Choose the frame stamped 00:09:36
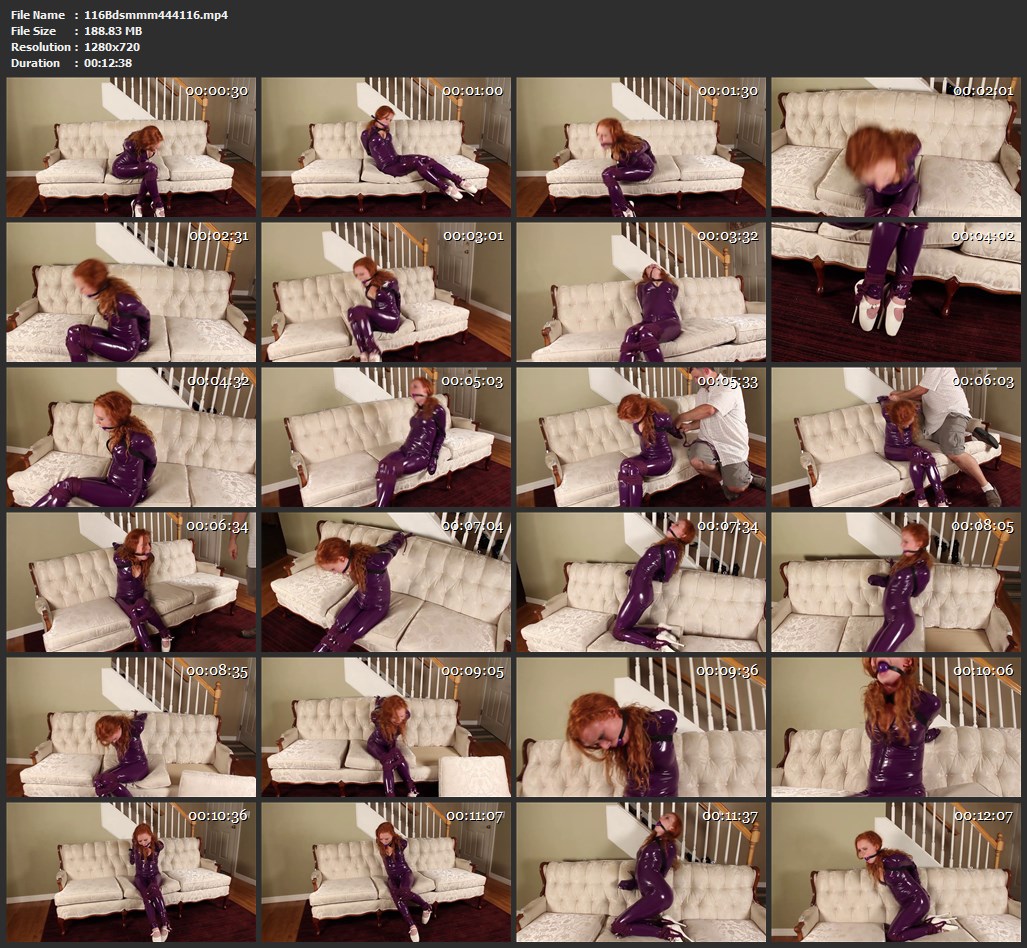Image resolution: width=1027 pixels, height=948 pixels. click(641, 727)
